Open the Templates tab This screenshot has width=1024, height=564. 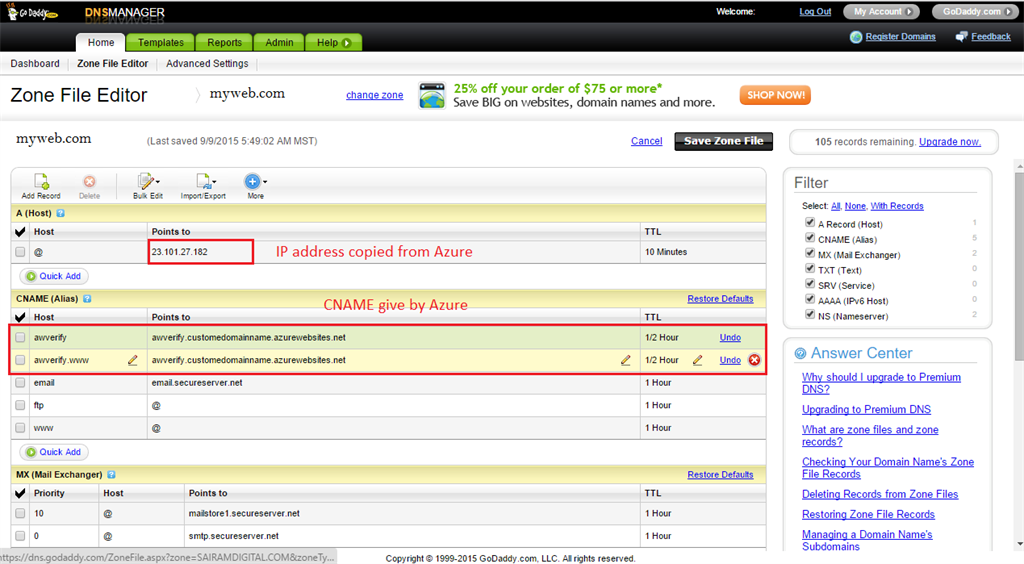click(161, 42)
